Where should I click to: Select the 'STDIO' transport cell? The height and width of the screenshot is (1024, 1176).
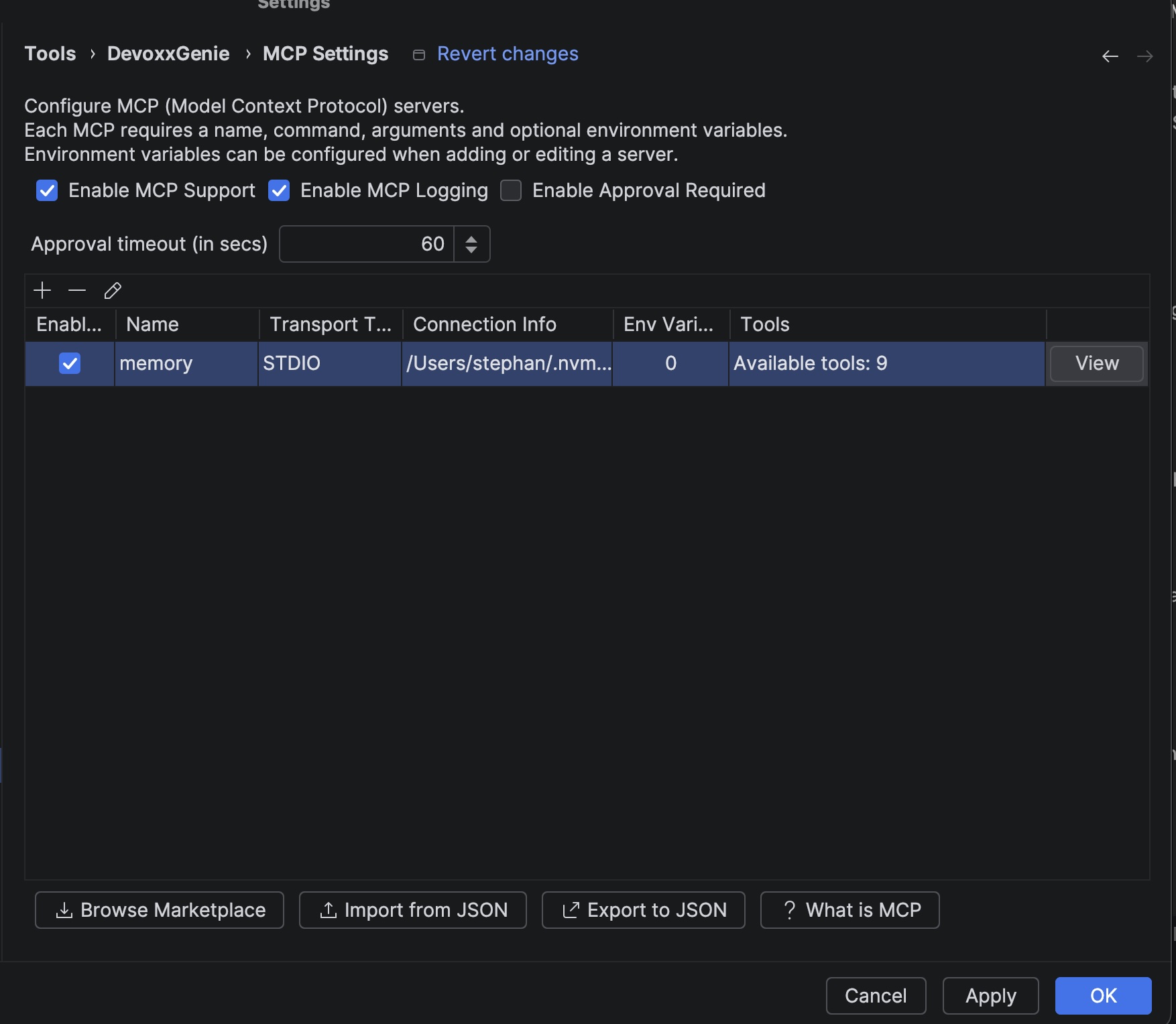click(x=330, y=363)
